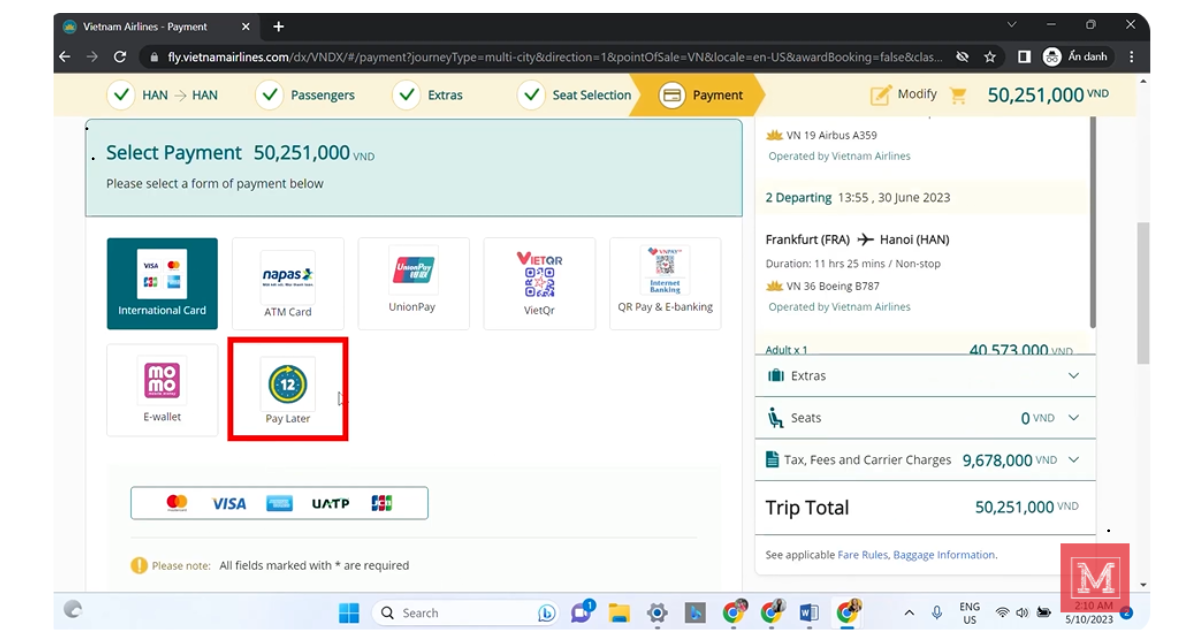Select Pay Later option

[x=288, y=390]
